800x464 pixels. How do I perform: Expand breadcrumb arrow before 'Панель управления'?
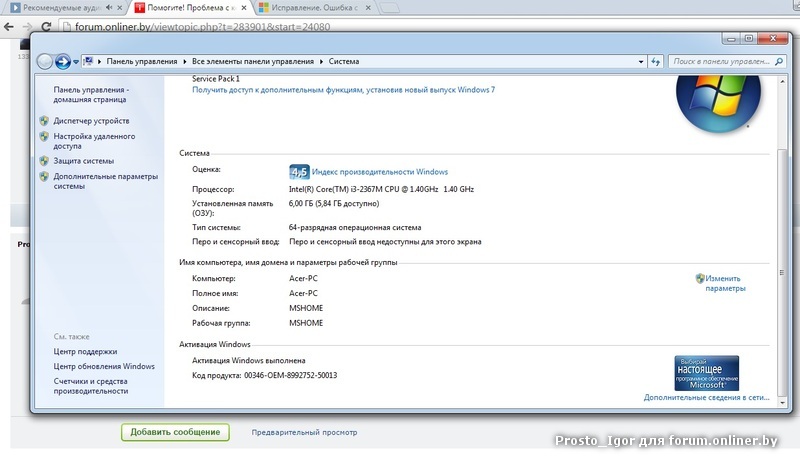click(x=99, y=61)
